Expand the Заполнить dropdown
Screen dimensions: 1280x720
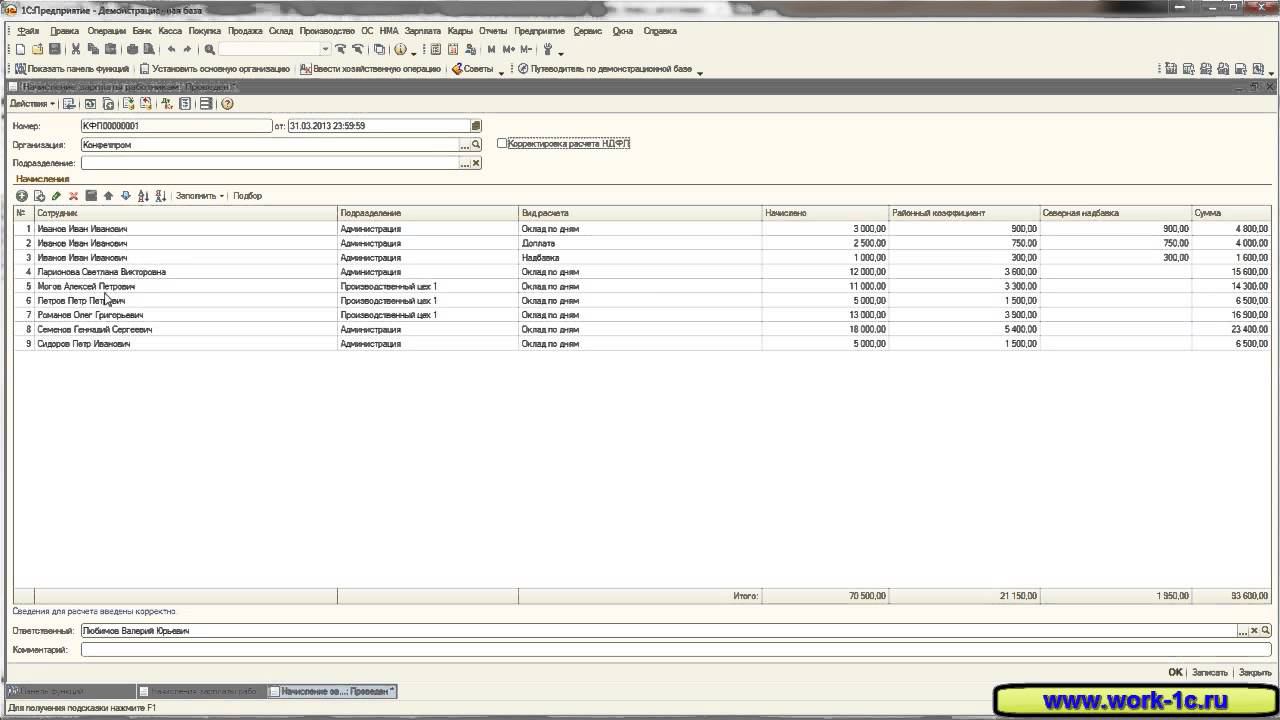pyautogui.click(x=200, y=196)
